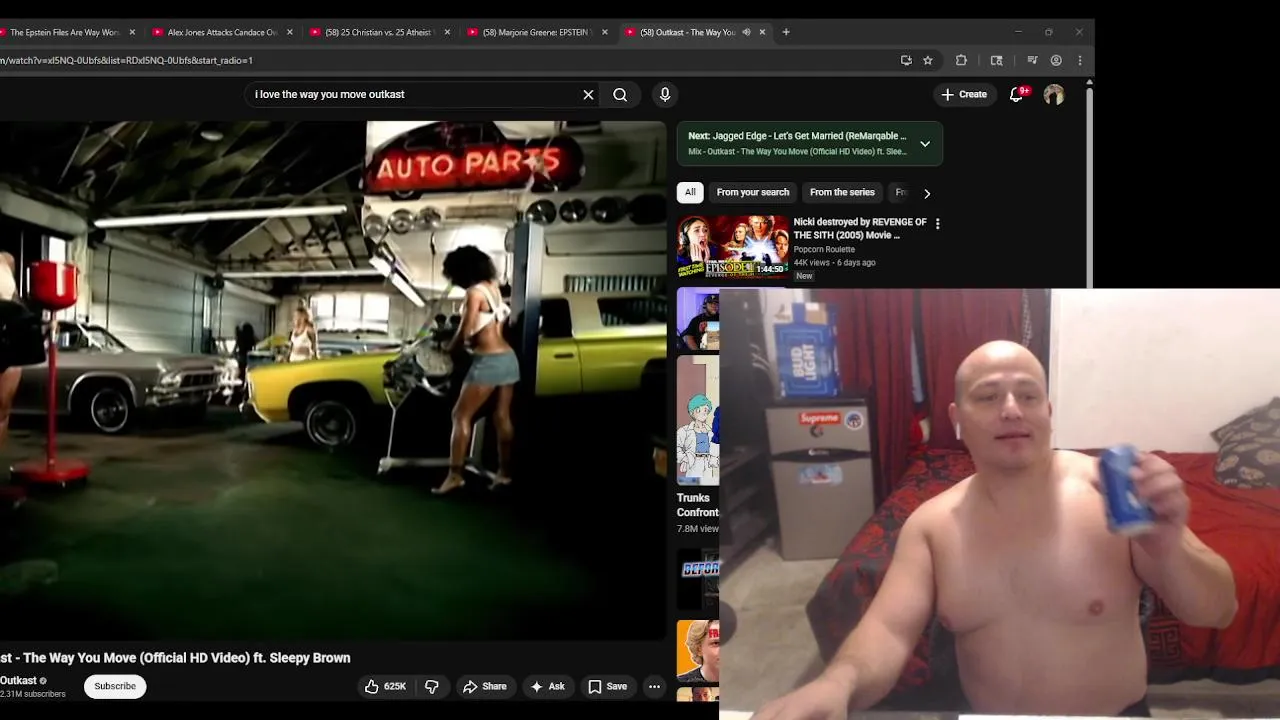Switch to The Epstein Files tab
Image resolution: width=1280 pixels, height=720 pixels.
coord(65,32)
